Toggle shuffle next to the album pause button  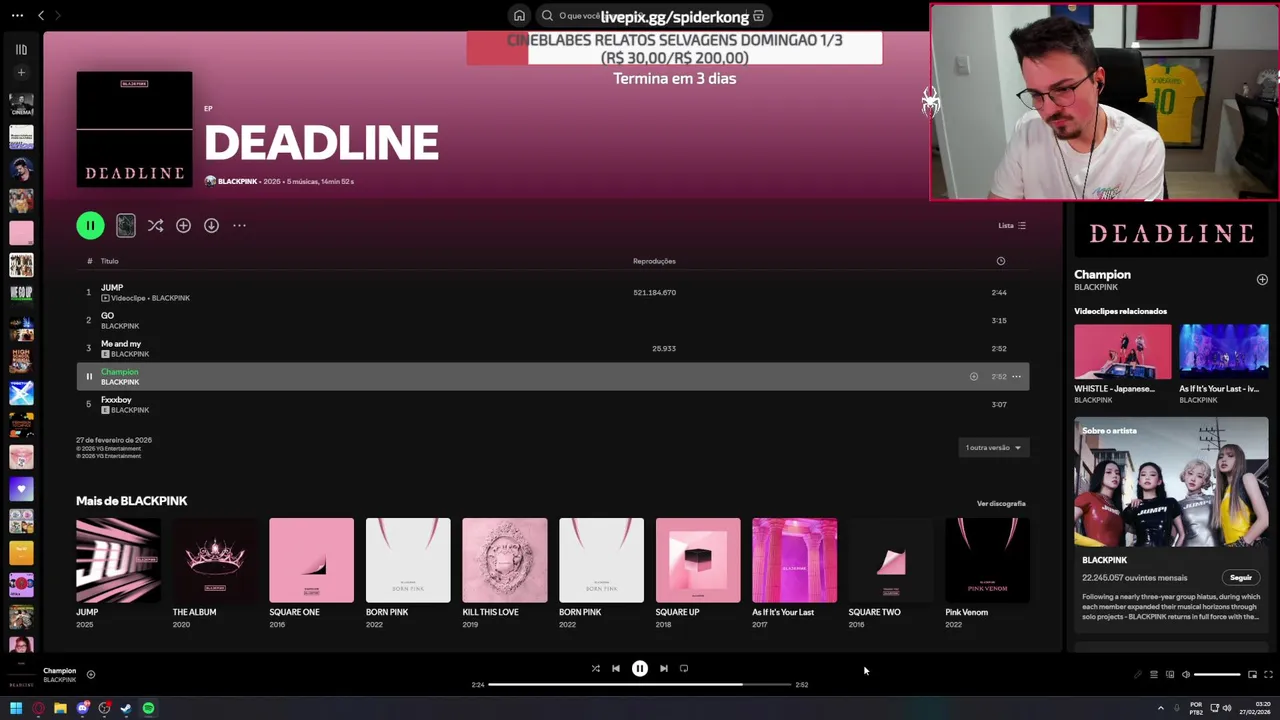155,226
